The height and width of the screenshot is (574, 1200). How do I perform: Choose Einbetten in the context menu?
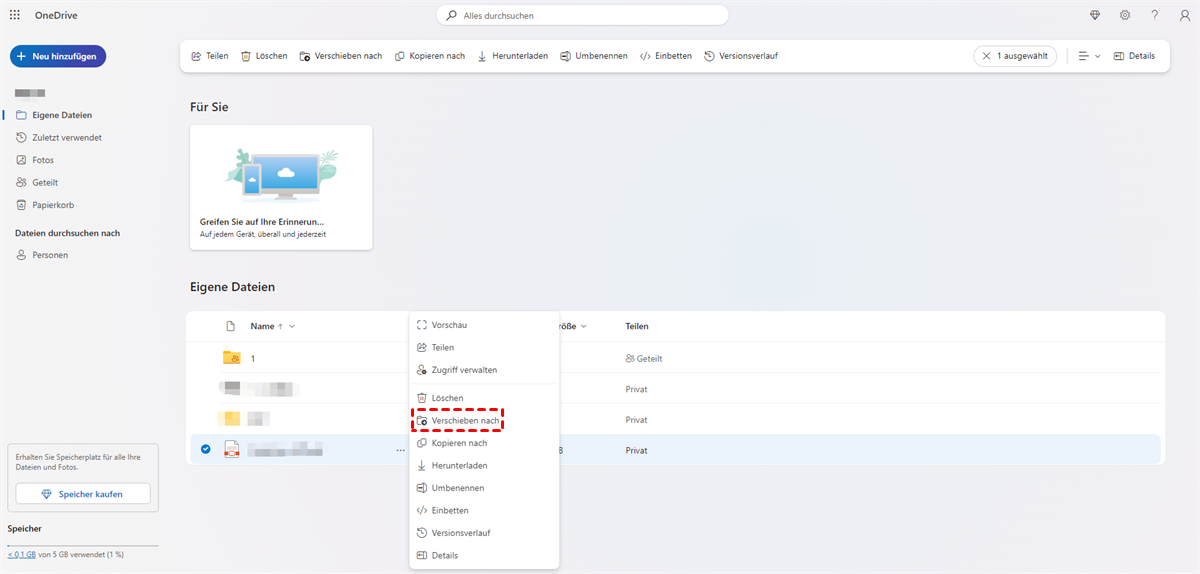(484, 510)
